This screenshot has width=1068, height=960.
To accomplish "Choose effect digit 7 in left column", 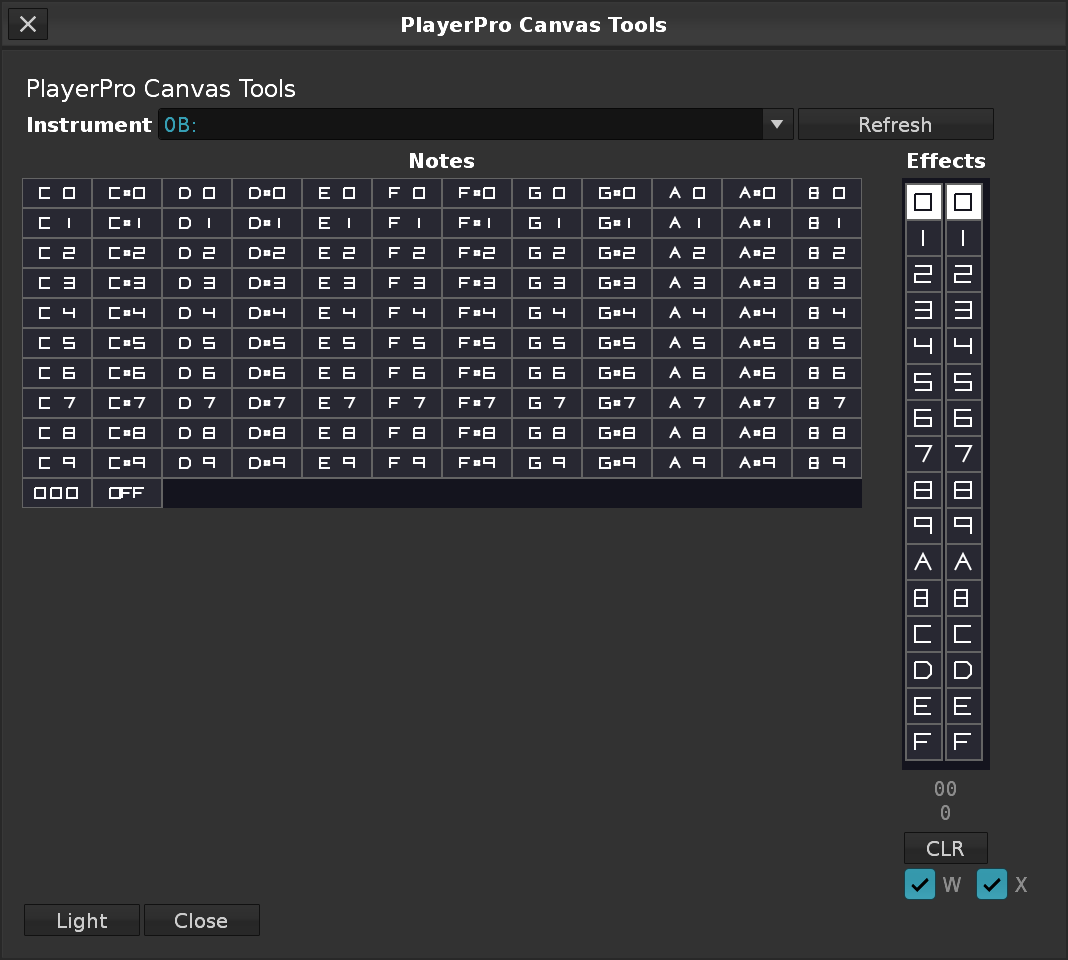I will pos(924,454).
